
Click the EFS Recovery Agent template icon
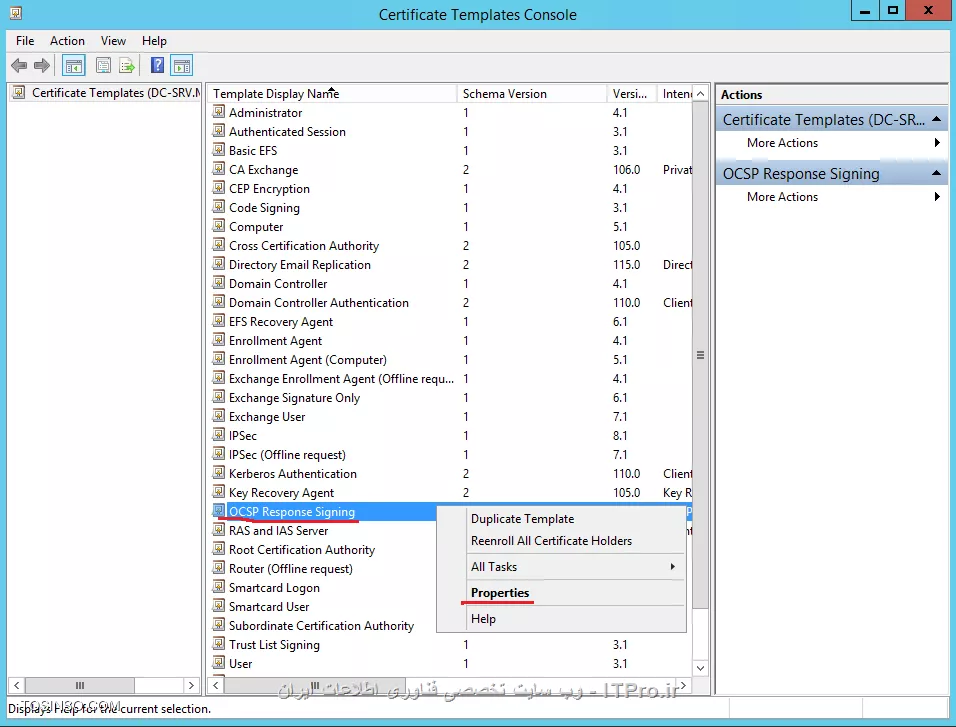pos(218,321)
